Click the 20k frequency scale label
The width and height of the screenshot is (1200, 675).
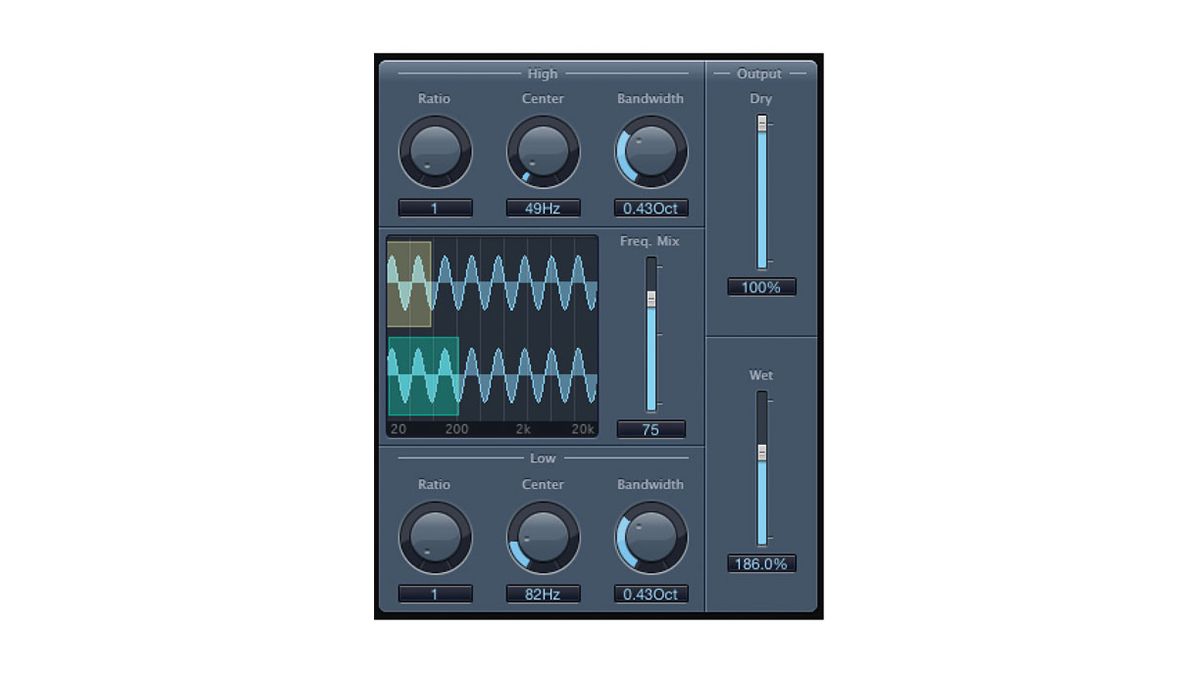(583, 428)
